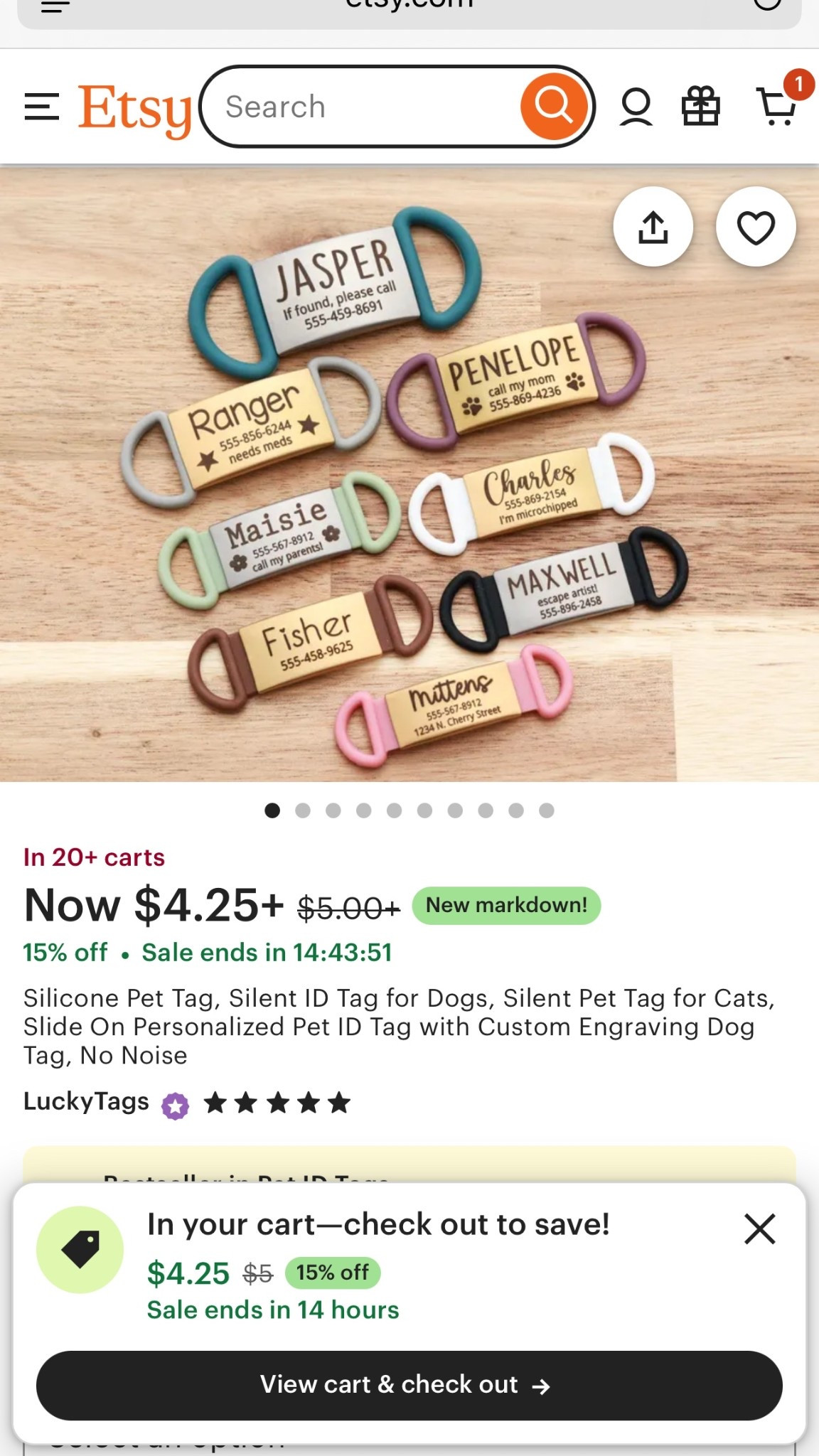Tap the pet tags product photo
The image size is (819, 1456).
(x=409, y=473)
